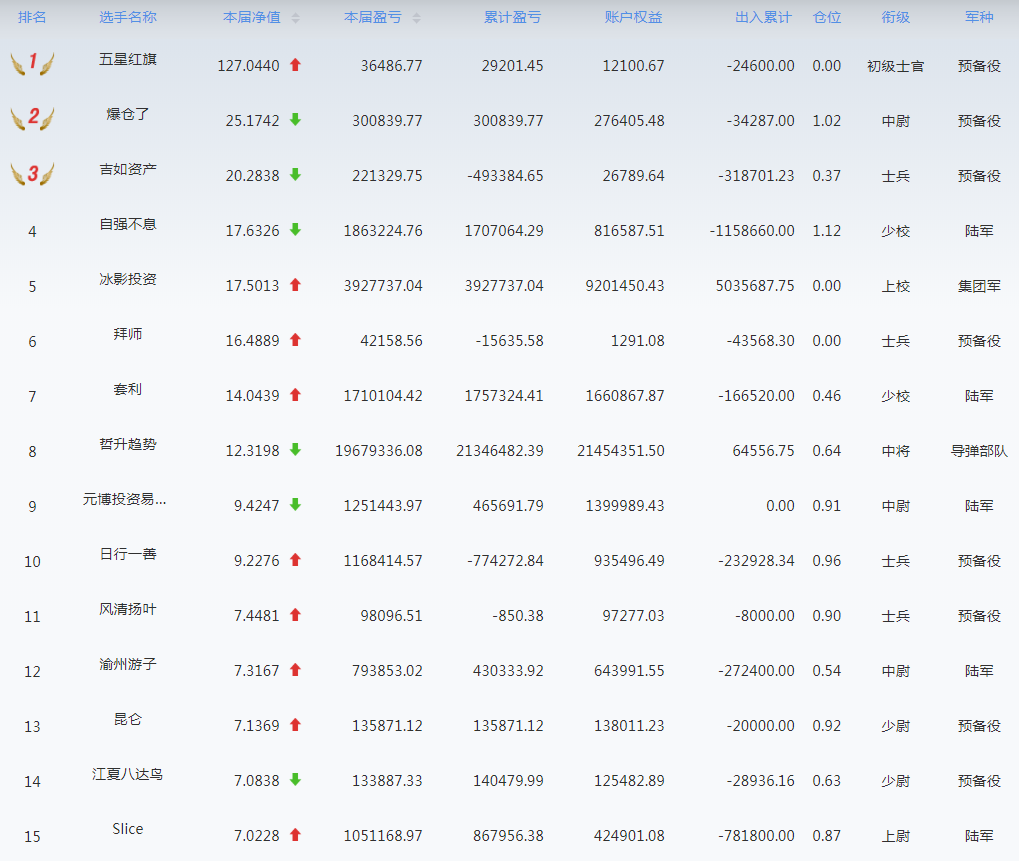Select rank title 中将
The height and width of the screenshot is (861, 1019).
(896, 451)
